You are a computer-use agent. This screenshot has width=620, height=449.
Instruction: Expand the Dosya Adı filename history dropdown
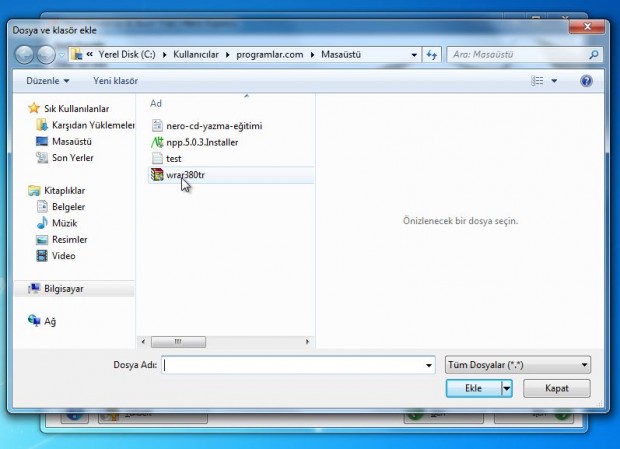click(428, 365)
